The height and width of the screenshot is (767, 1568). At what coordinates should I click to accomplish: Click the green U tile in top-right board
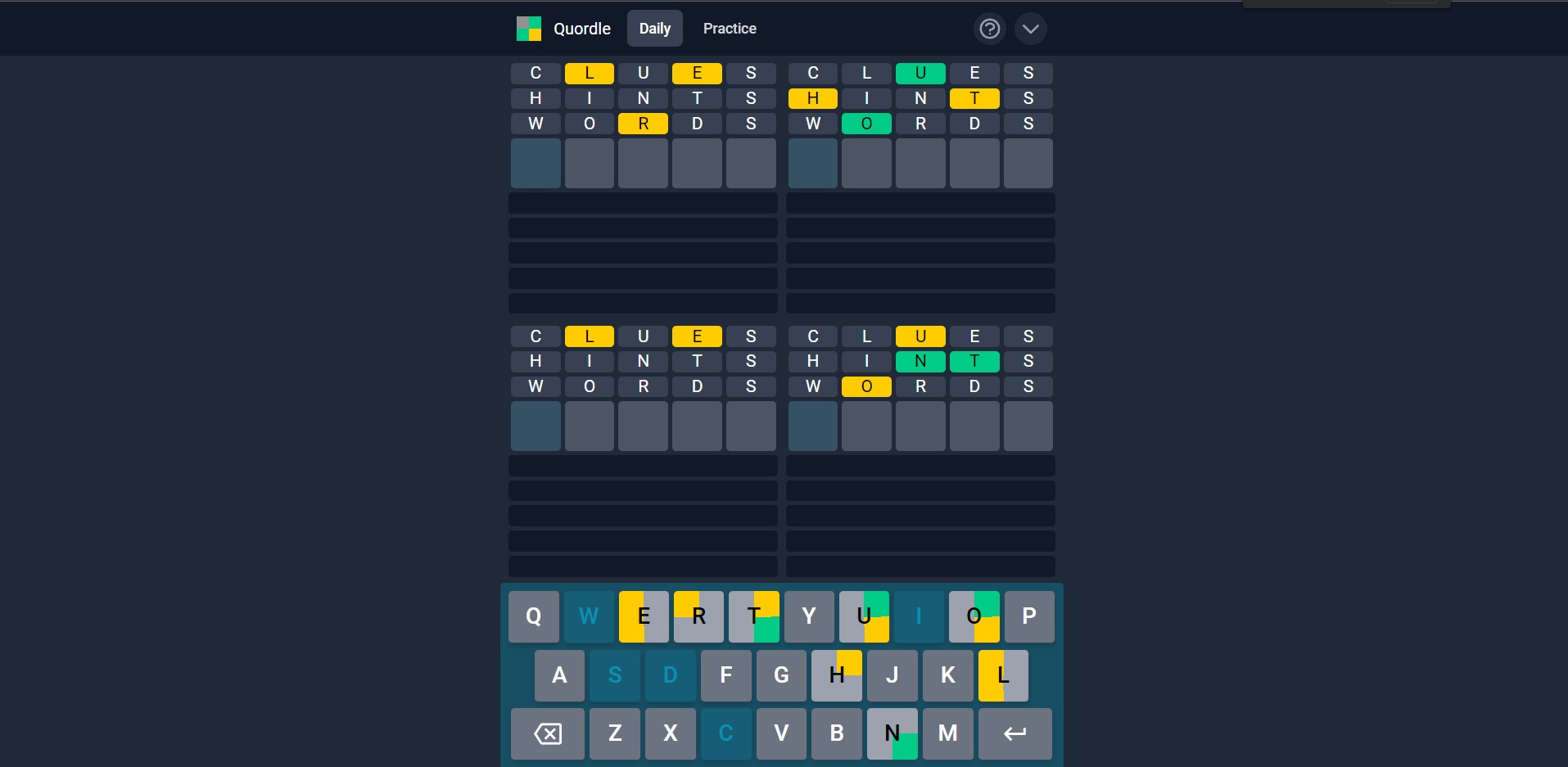click(920, 74)
